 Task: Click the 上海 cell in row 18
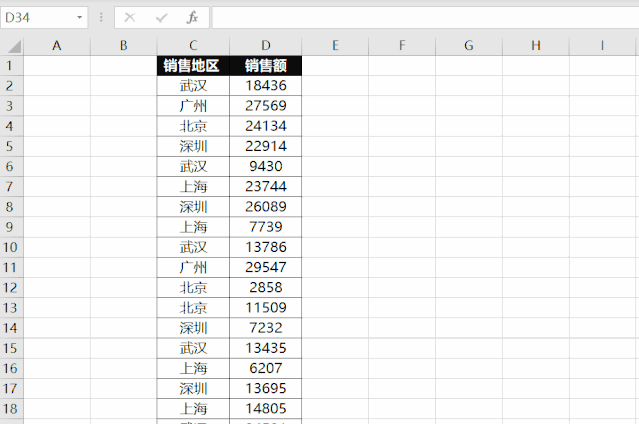pos(193,409)
